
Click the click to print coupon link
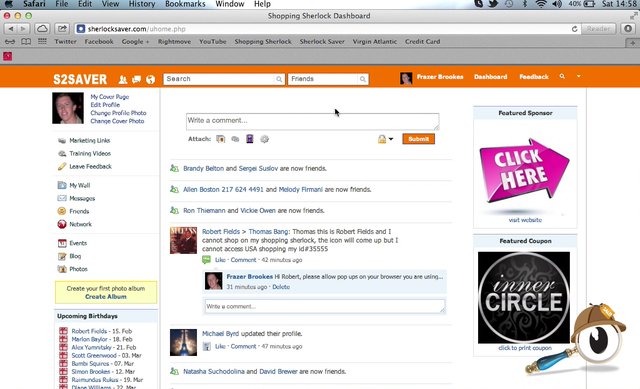[525, 348]
